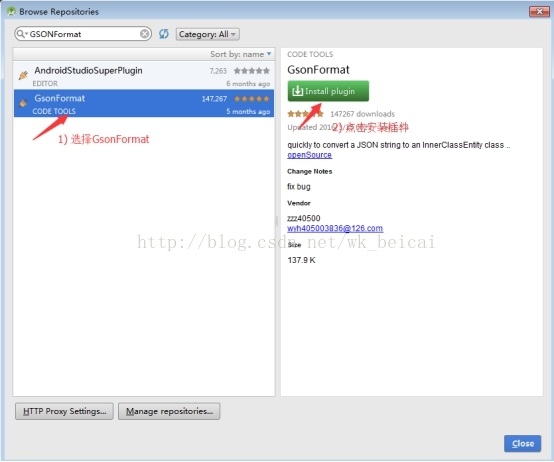This screenshot has width=554, height=462.
Task: Open HTTP Proxy Settings
Action: [x=64, y=411]
